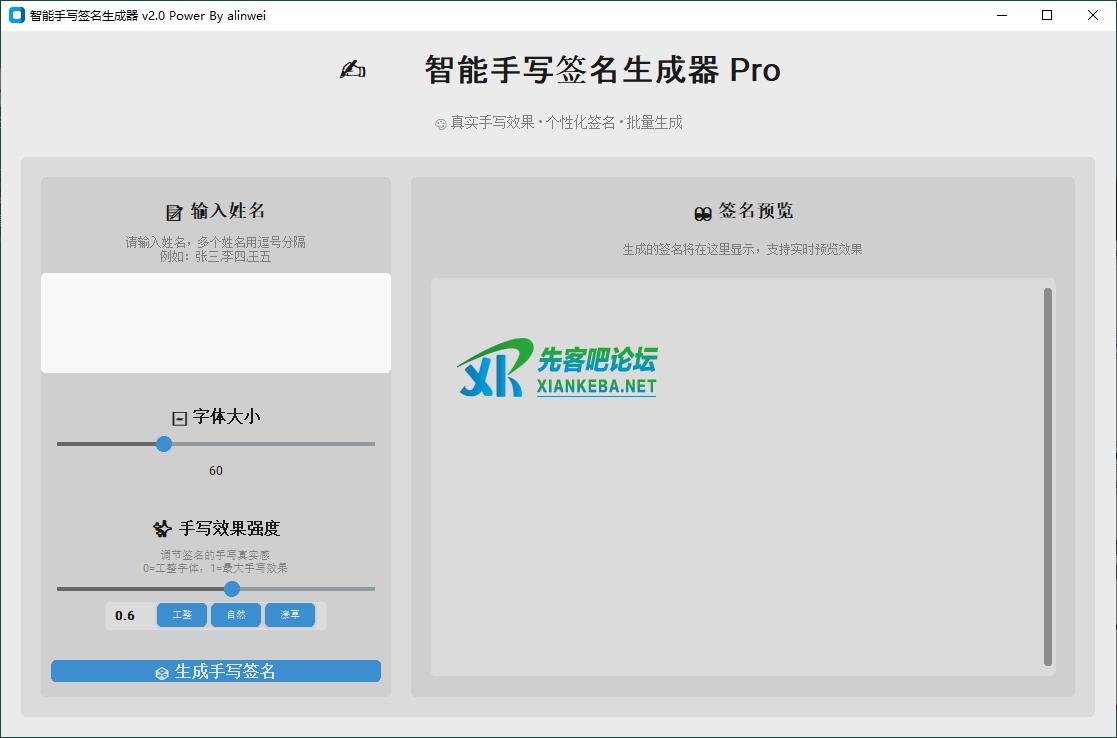Click the notepad icon next to 输入姓名
The width and height of the screenshot is (1117, 738).
(174, 212)
